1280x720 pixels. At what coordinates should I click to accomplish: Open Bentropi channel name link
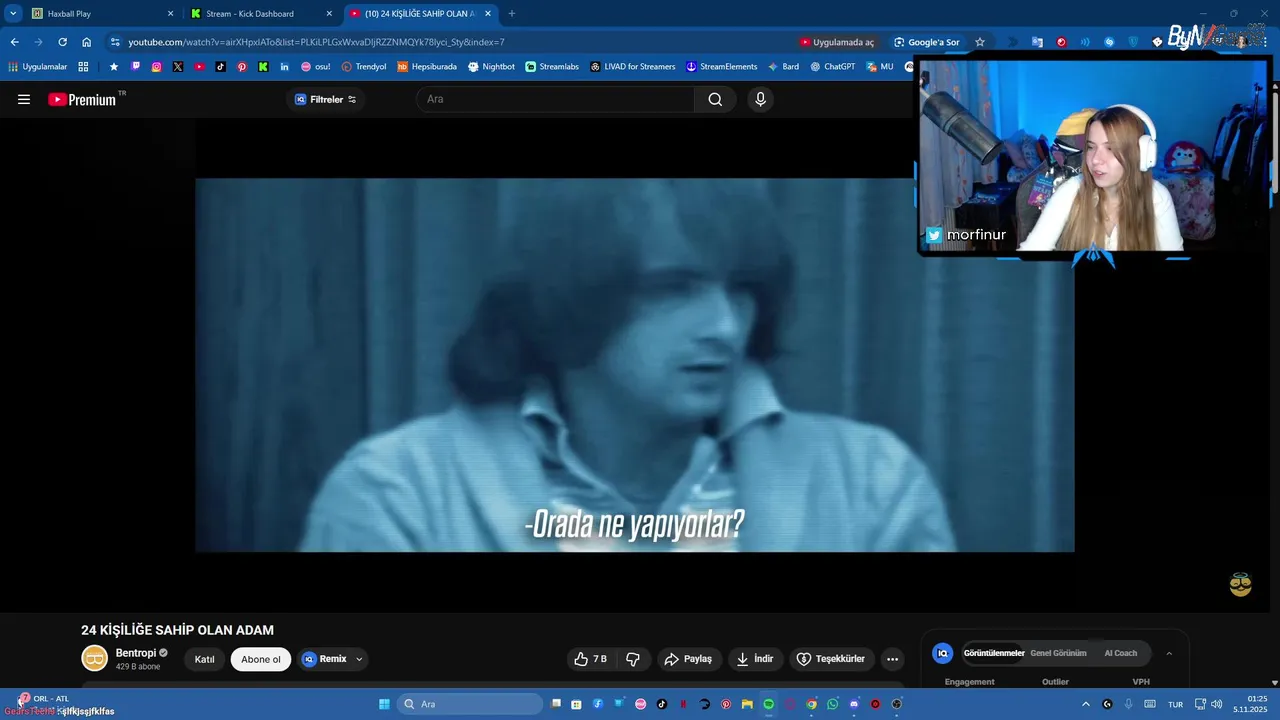point(135,653)
